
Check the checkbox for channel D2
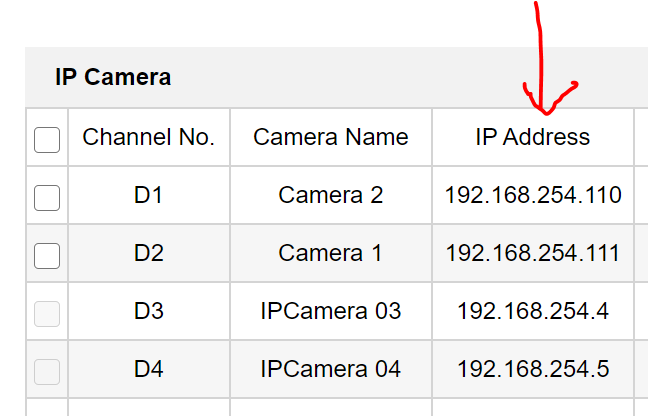(47, 255)
